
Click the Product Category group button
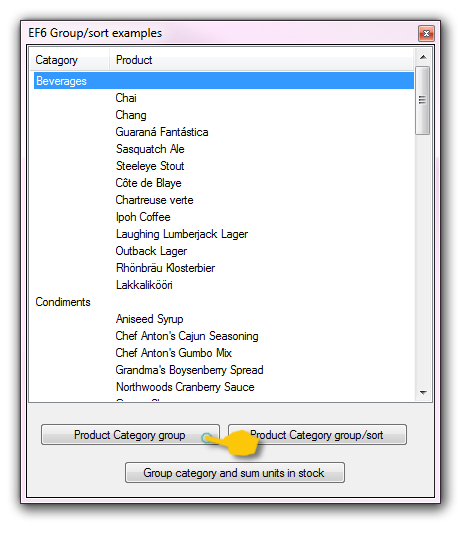click(130, 434)
